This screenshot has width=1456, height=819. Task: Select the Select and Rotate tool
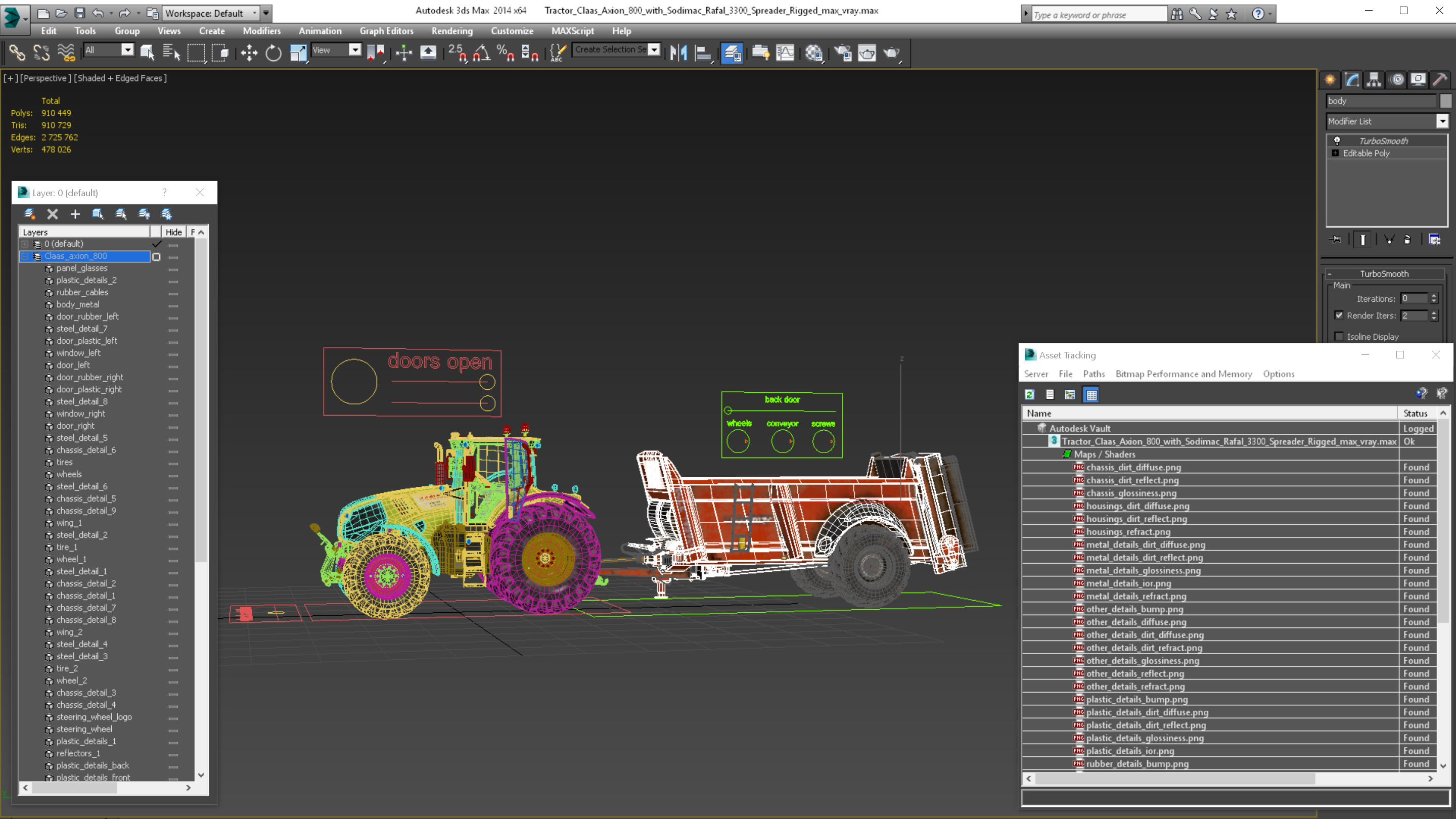pos(274,53)
